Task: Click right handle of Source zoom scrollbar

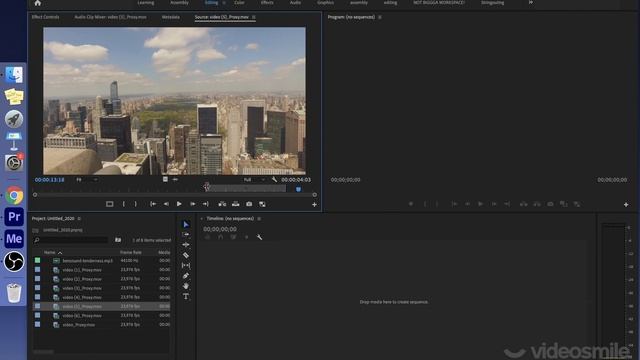Action: click(x=314, y=195)
